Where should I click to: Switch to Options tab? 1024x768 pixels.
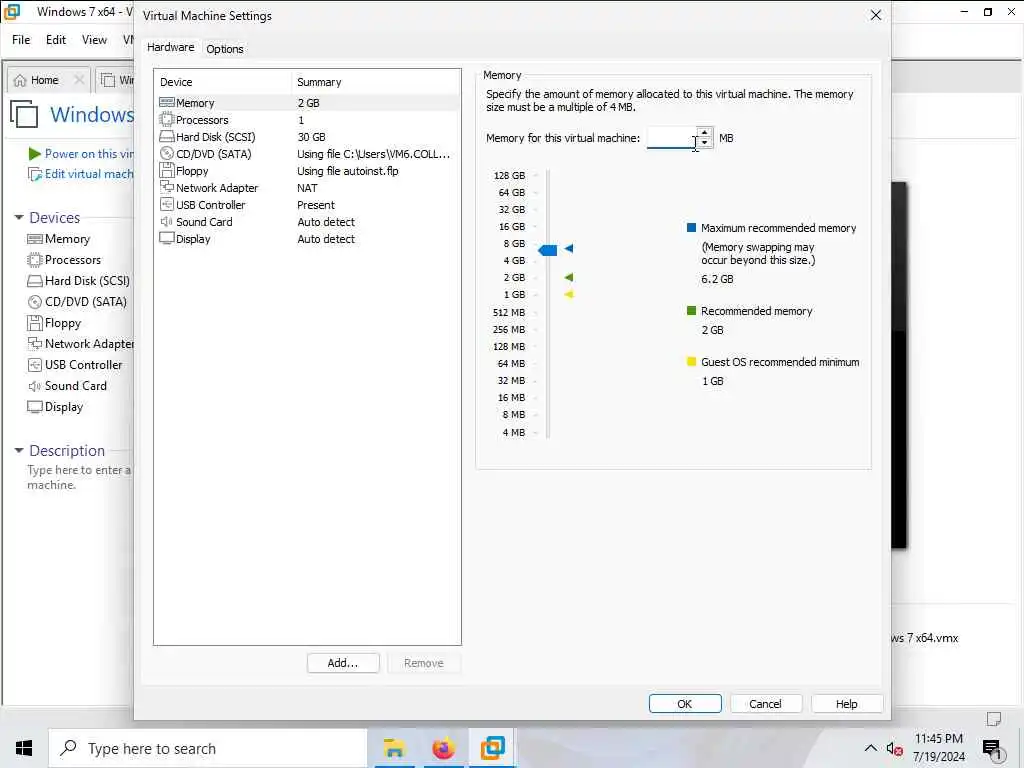(x=225, y=49)
